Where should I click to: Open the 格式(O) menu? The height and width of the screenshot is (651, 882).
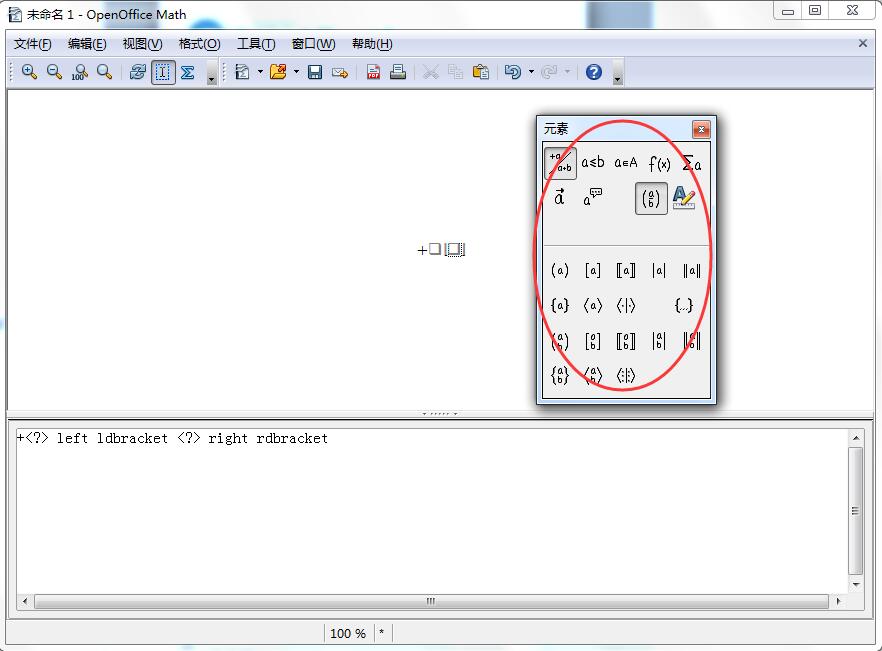pyautogui.click(x=198, y=43)
